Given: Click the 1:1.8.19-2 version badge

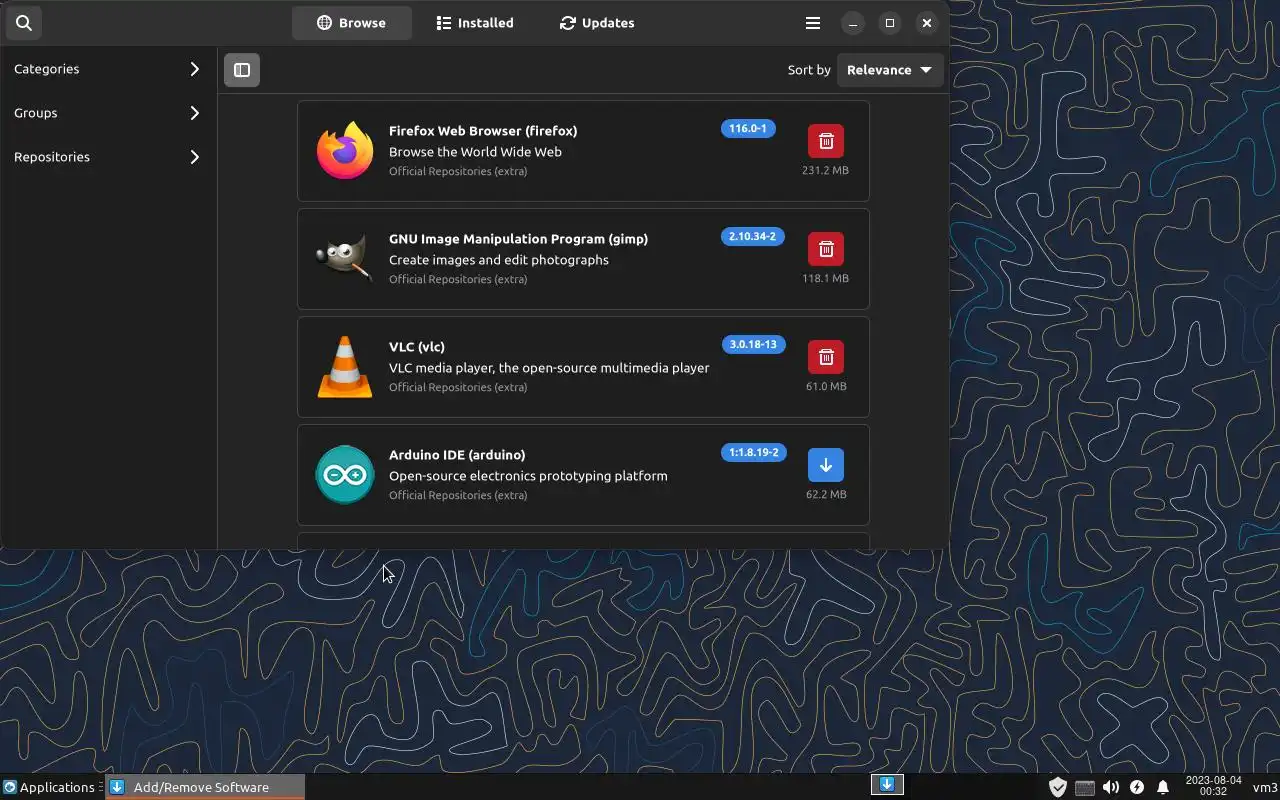Looking at the screenshot, I should (x=753, y=452).
